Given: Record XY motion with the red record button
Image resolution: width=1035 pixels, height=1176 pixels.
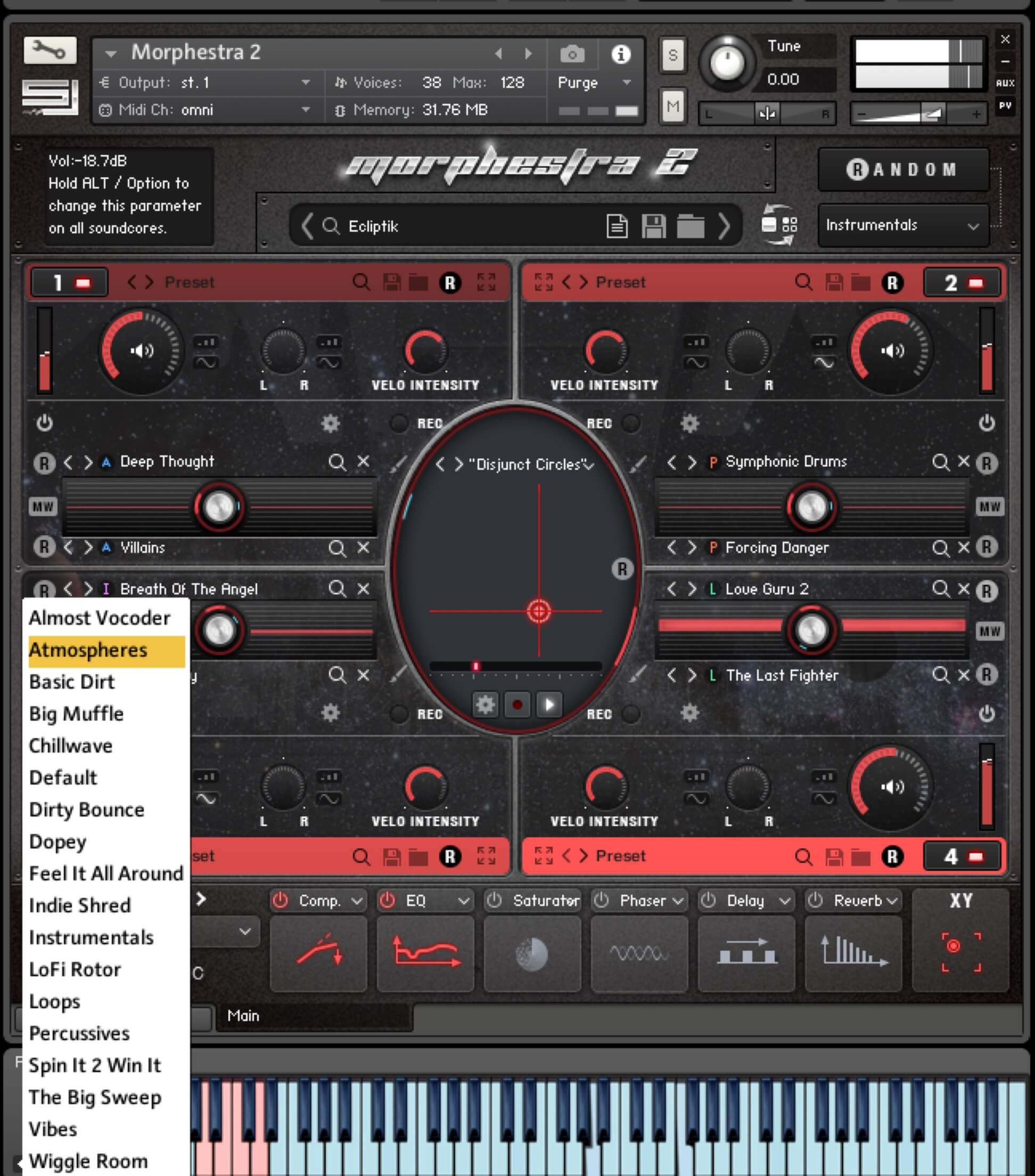Looking at the screenshot, I should coord(517,704).
